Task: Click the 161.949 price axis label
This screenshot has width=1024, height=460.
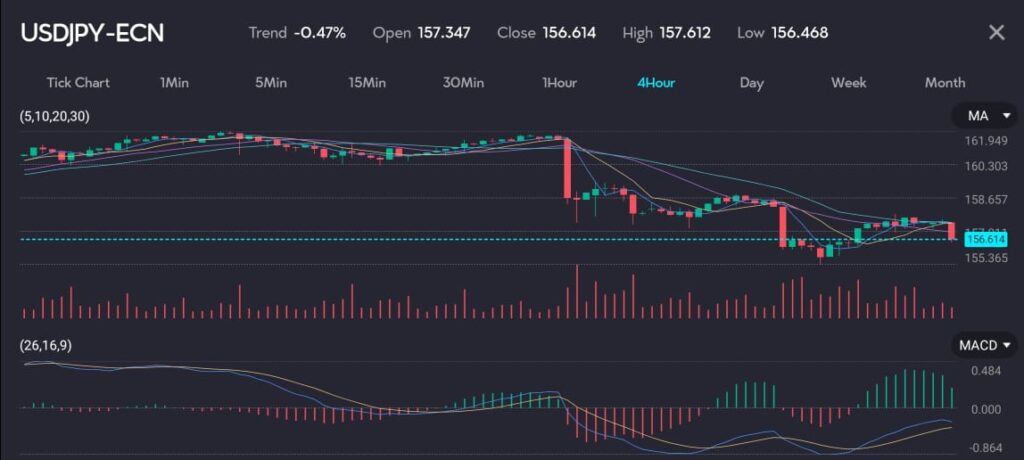Action: [987, 143]
